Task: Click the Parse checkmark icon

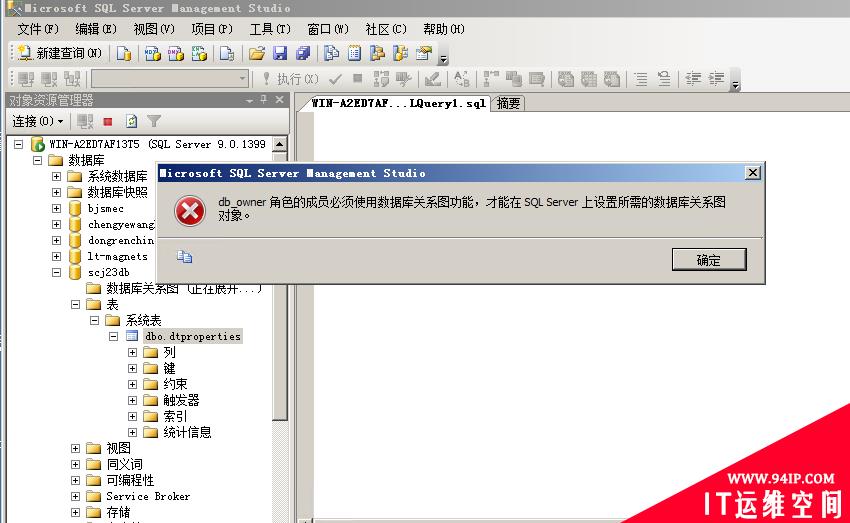Action: tap(336, 79)
